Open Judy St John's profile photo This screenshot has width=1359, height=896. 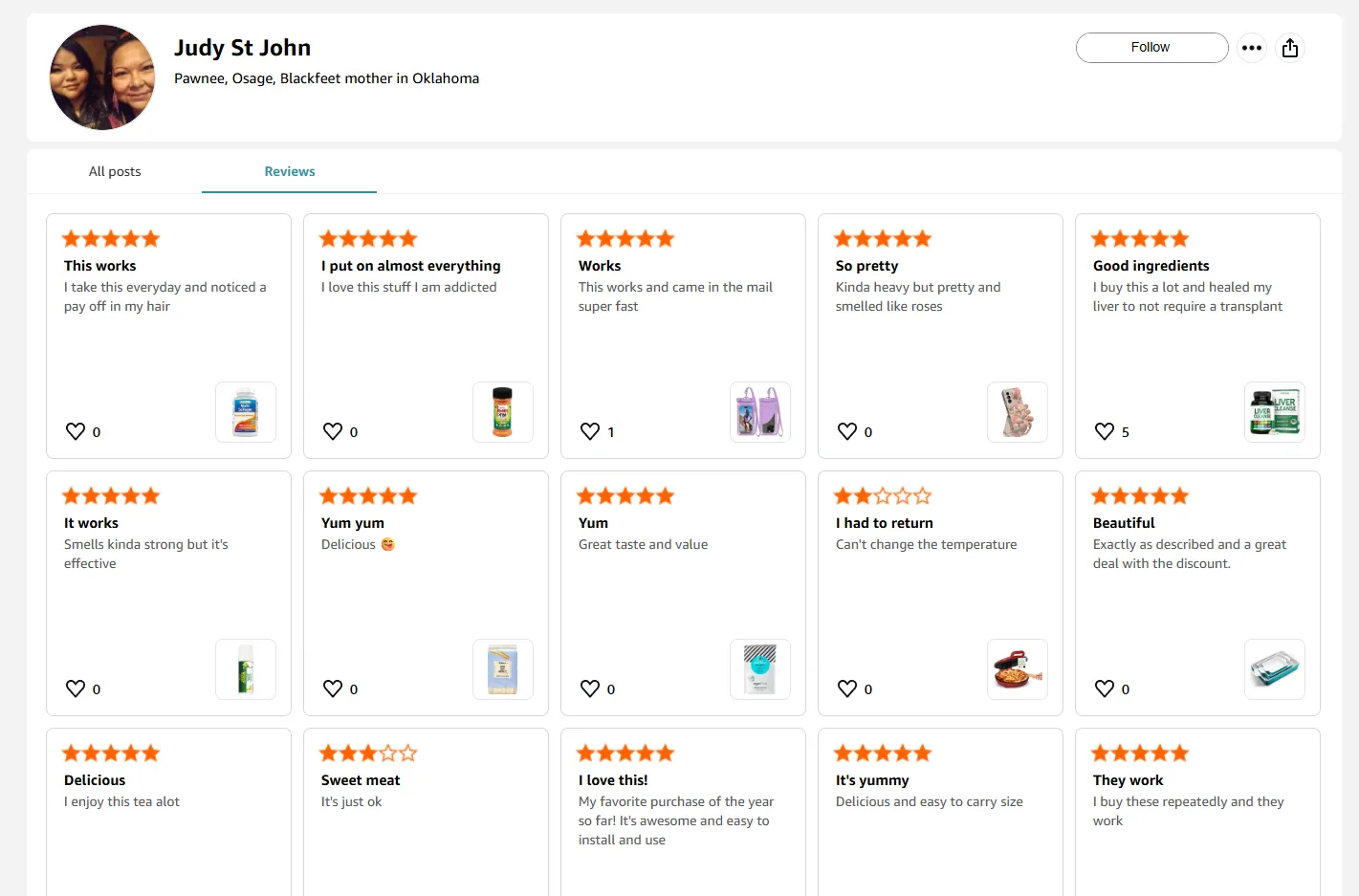[x=102, y=77]
